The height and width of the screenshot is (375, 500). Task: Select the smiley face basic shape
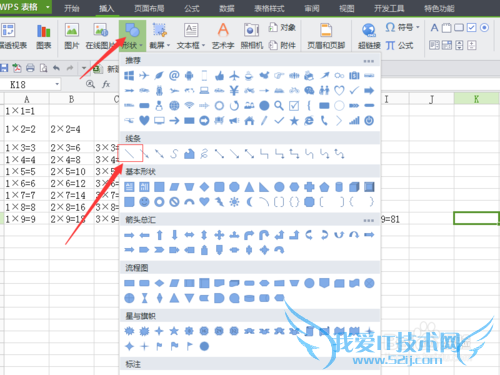[x=144, y=202]
